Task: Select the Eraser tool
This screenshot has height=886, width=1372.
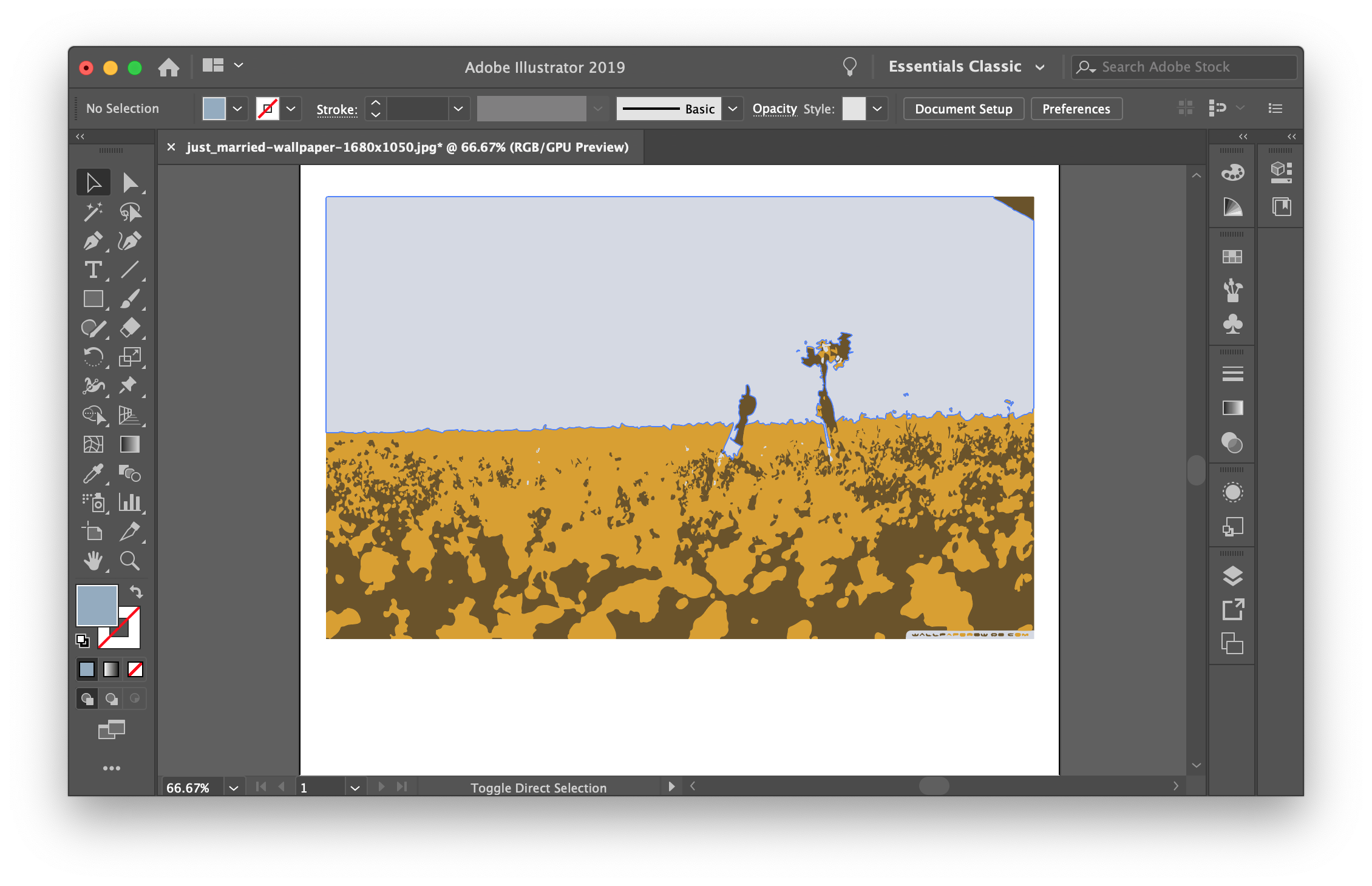Action: point(129,328)
